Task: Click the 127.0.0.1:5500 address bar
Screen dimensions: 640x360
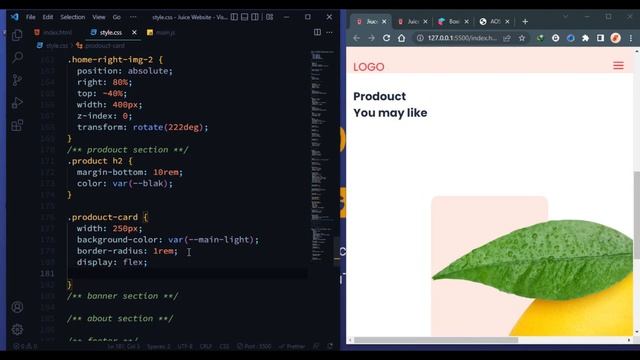Action: point(462,38)
